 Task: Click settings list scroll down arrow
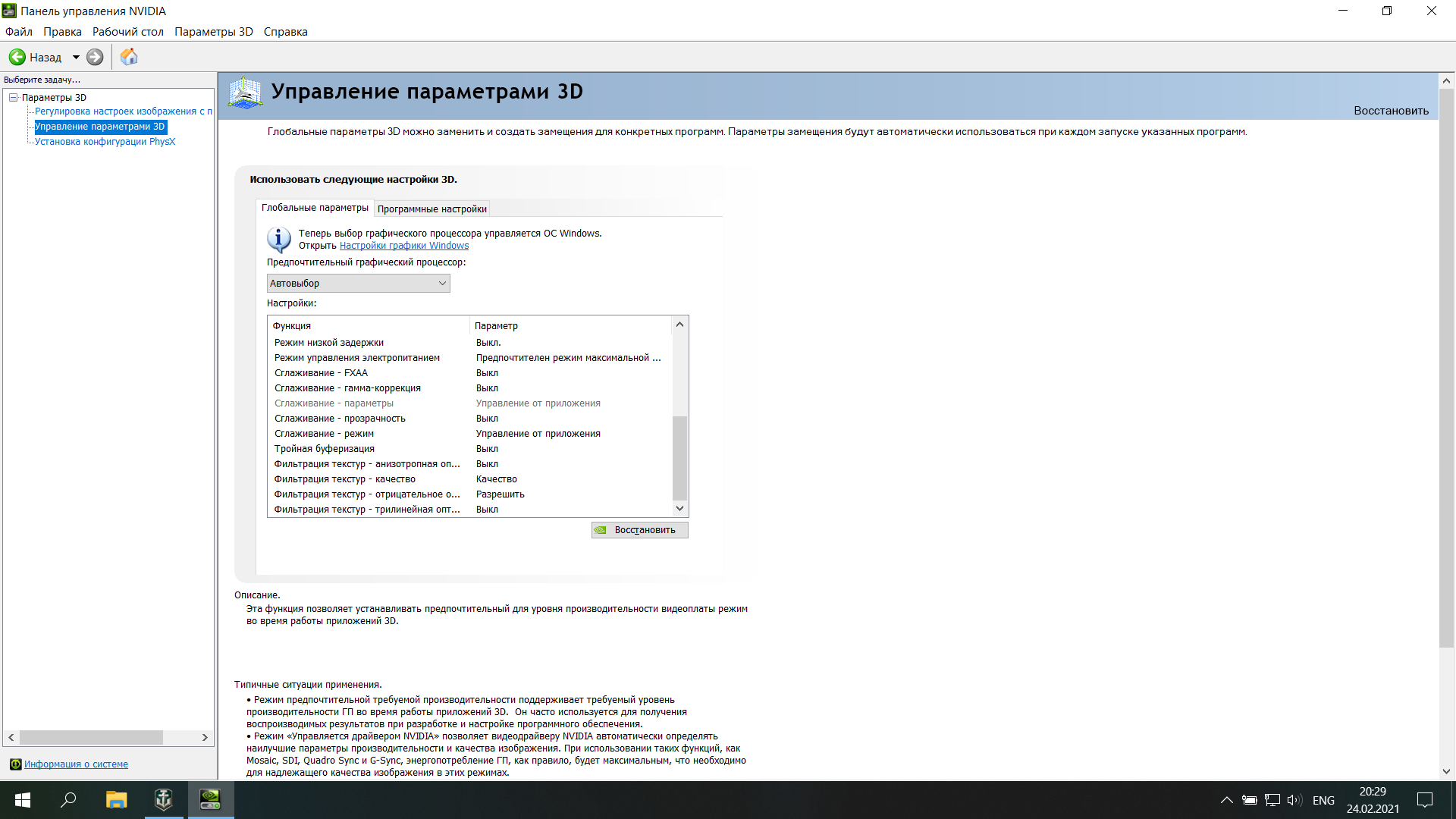pos(679,509)
